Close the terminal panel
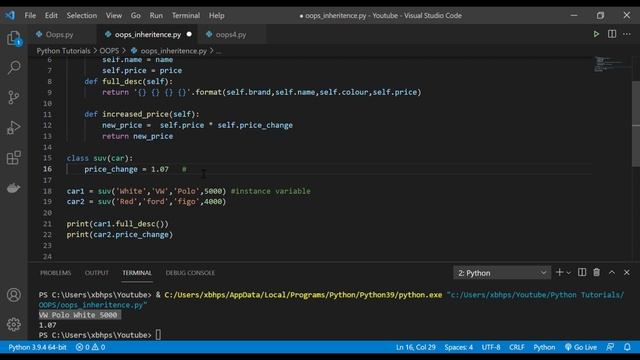 (x=627, y=273)
